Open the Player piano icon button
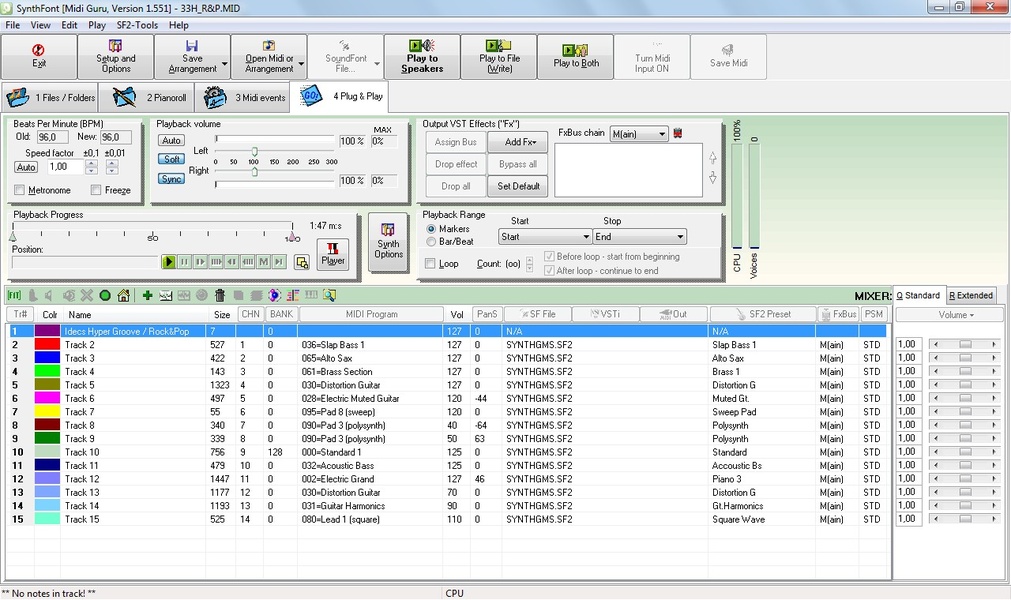1011x600 pixels. pos(333,254)
